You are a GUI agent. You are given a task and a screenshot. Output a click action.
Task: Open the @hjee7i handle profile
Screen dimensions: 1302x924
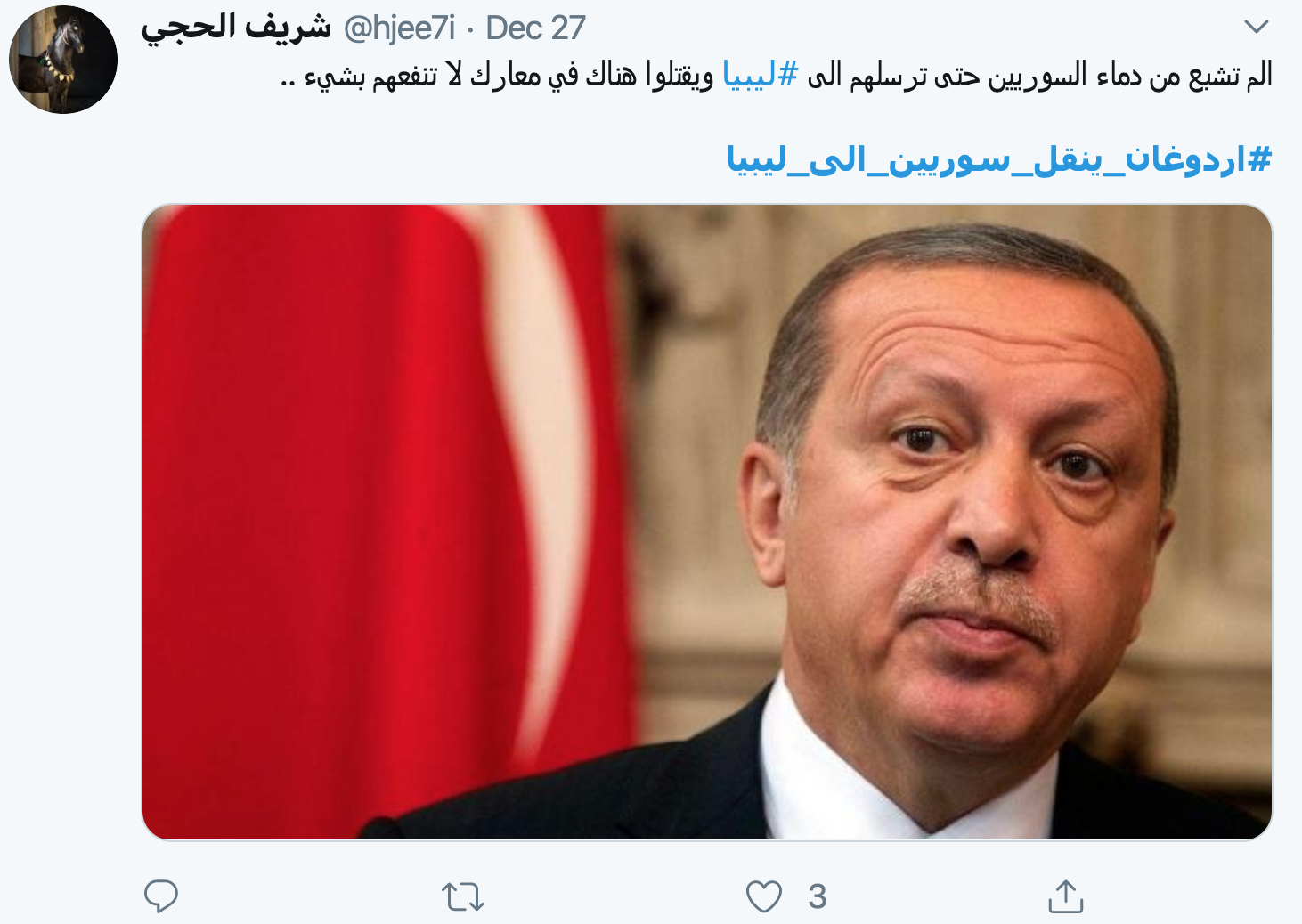(399, 28)
